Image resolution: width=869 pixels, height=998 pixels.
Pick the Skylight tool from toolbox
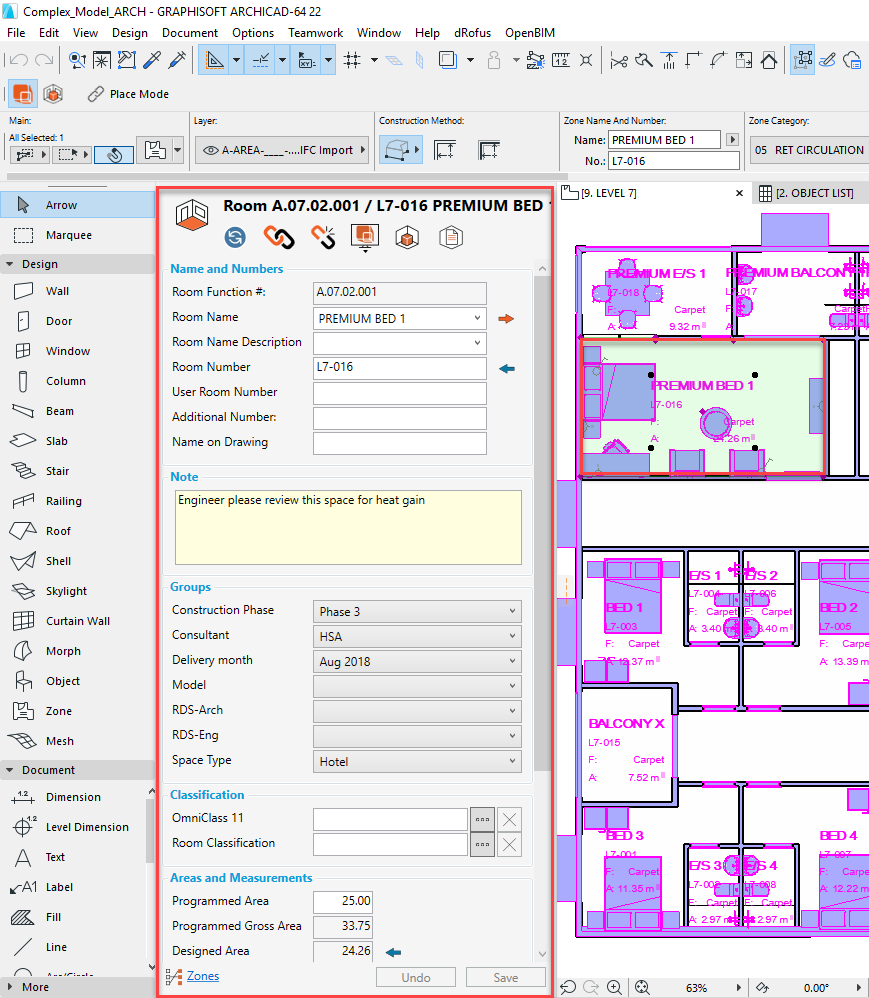click(x=66, y=591)
